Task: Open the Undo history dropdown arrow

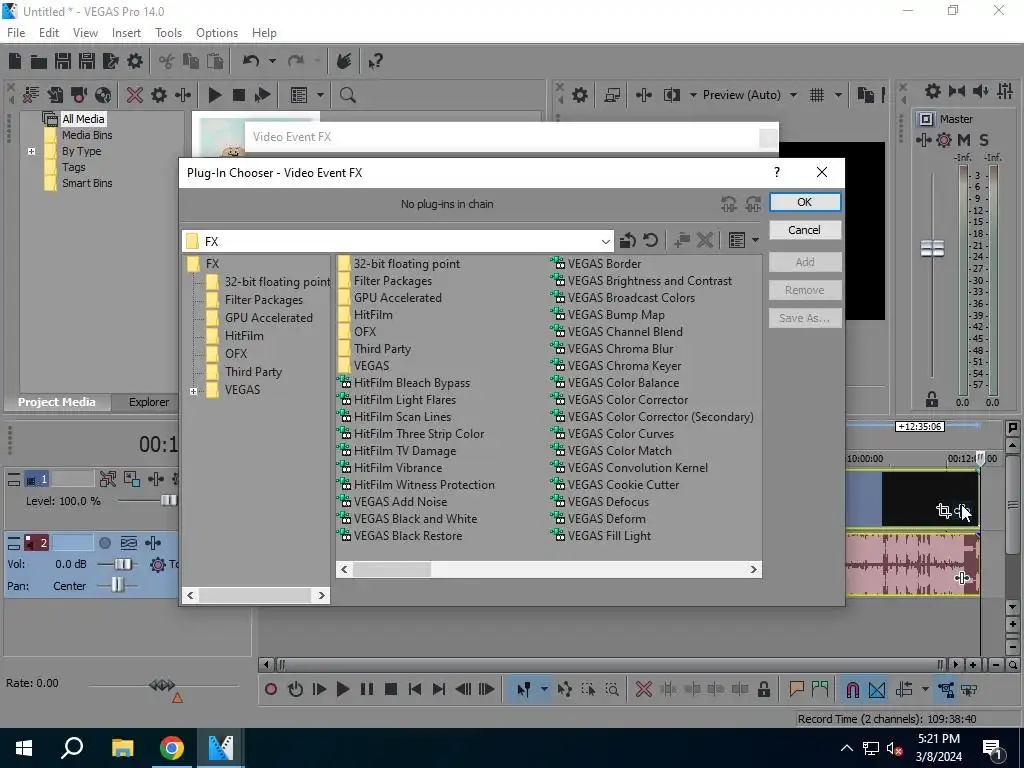Action: [272, 61]
